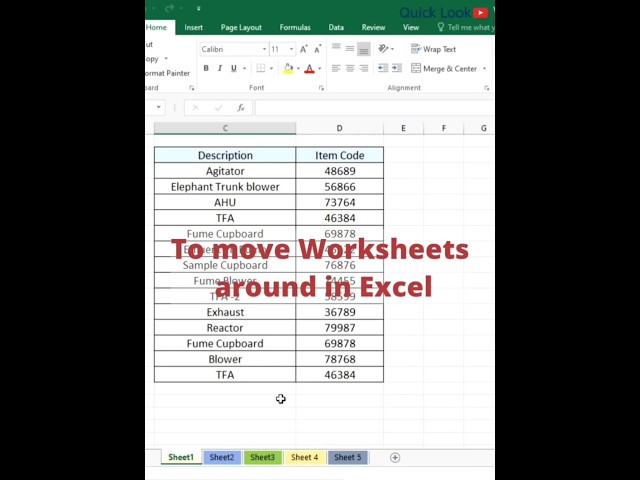The image size is (640, 480).
Task: Align text right
Action: [364, 68]
